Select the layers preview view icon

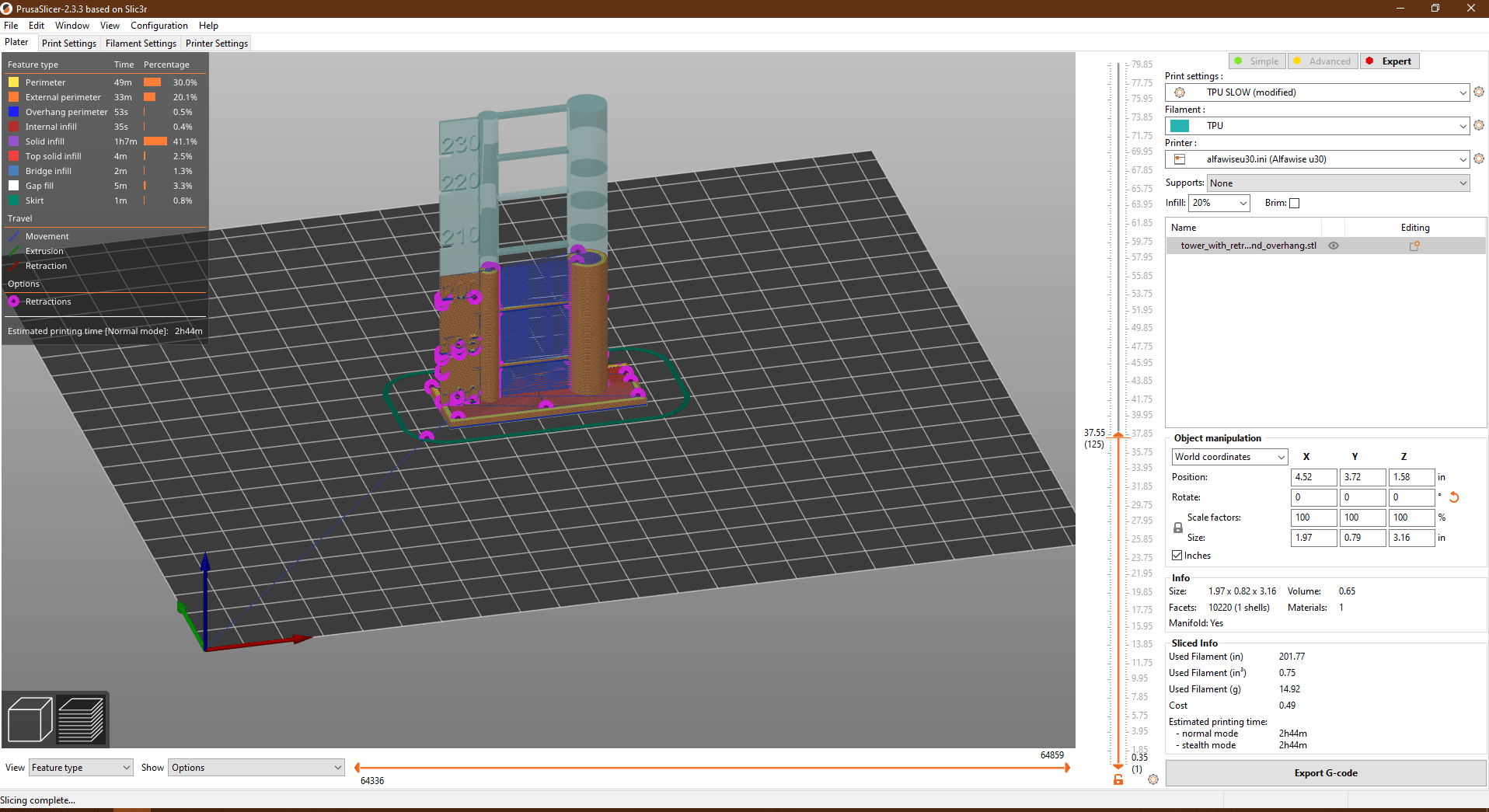click(x=81, y=719)
